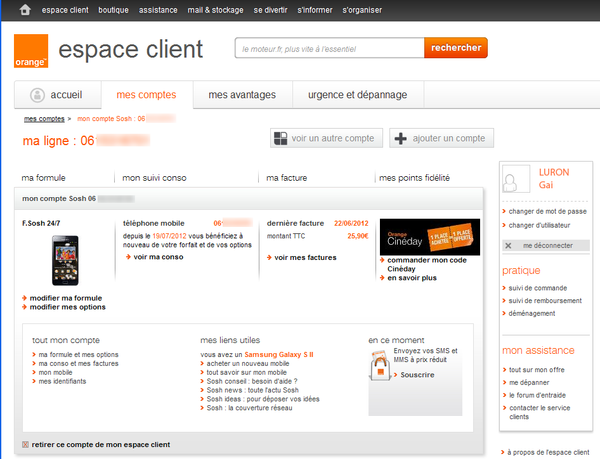Viewport: 600px width, 459px height.
Task: Click the search input field
Action: coord(329,48)
